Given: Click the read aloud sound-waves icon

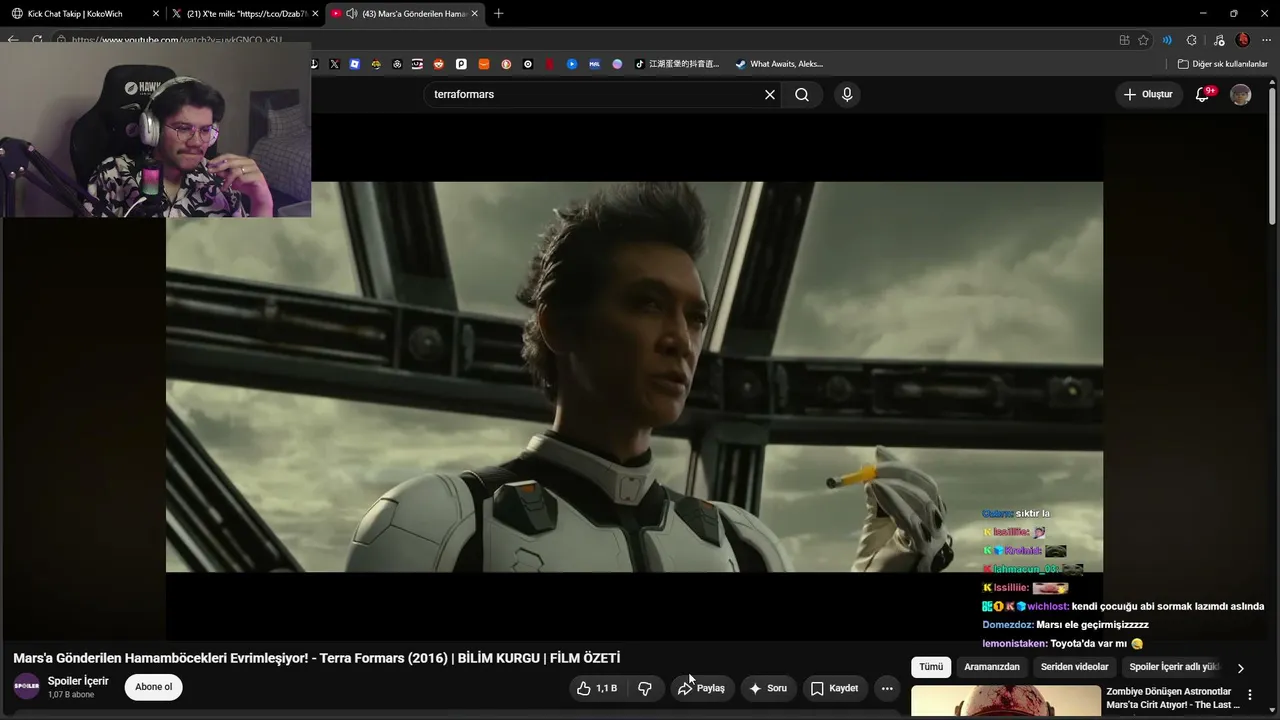Looking at the screenshot, I should [x=1167, y=40].
